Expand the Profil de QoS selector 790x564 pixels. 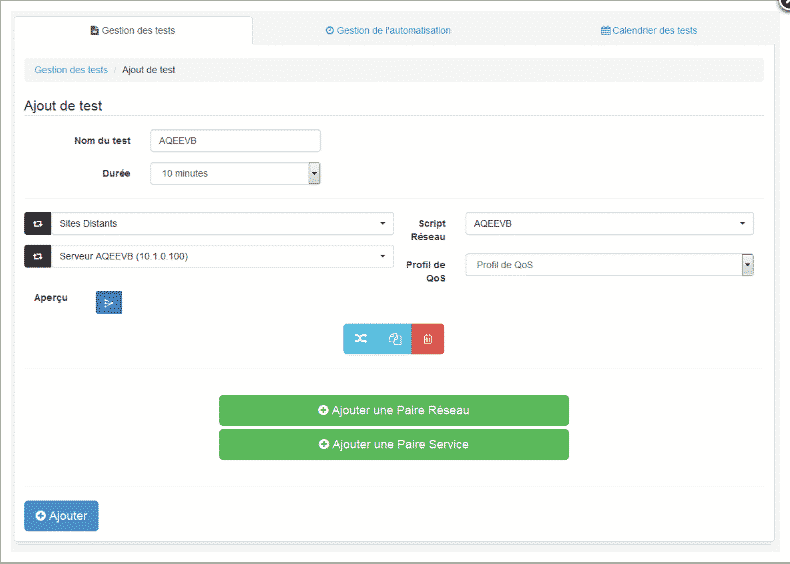(x=609, y=264)
